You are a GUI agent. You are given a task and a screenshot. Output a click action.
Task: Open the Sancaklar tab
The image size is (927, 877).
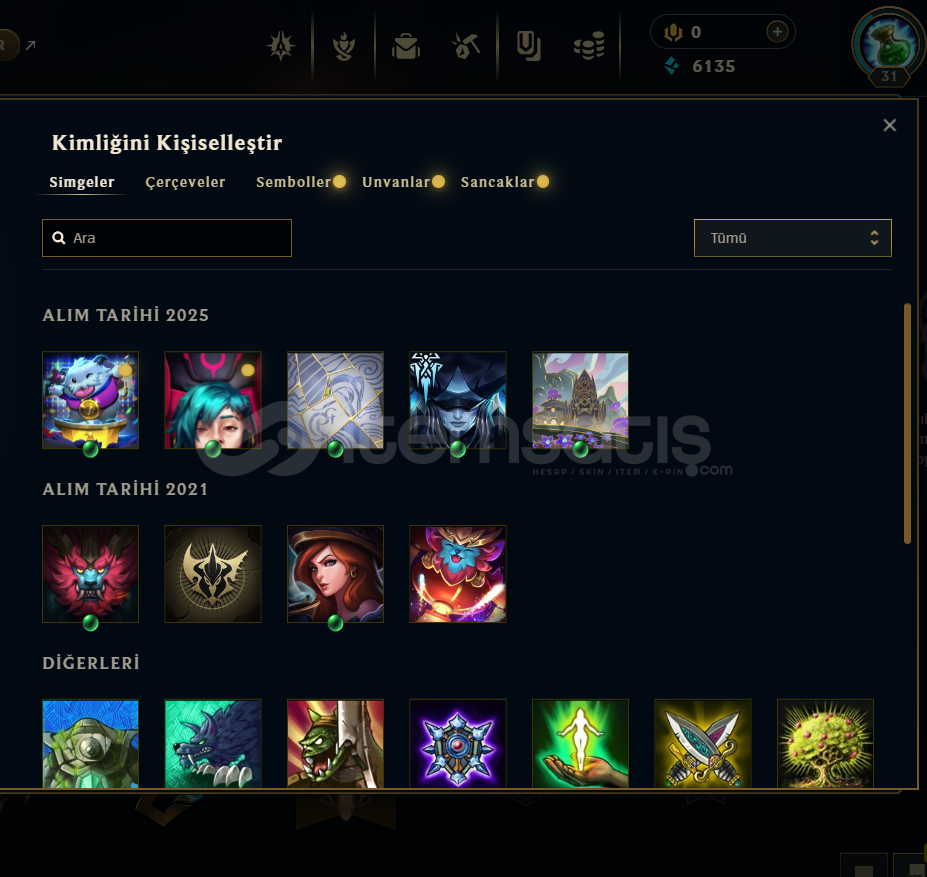[x=497, y=182]
